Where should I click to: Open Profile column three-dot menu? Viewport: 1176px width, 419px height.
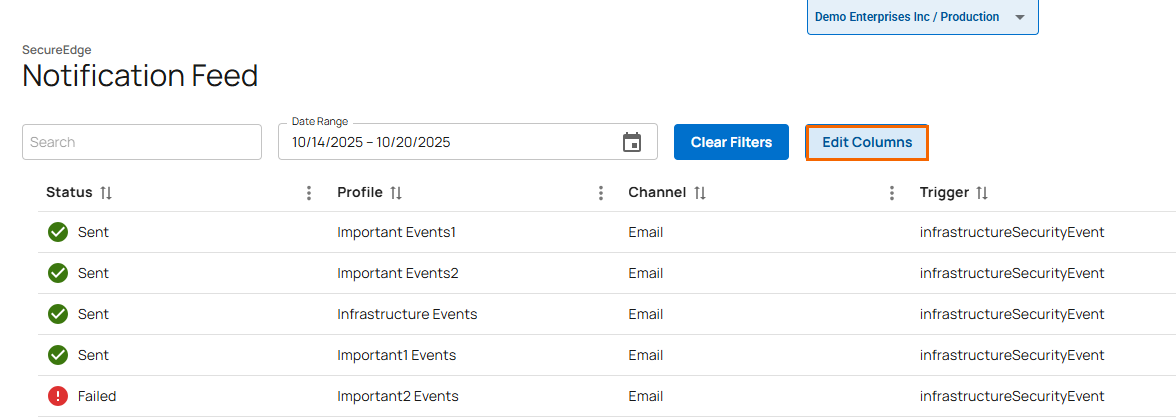click(600, 193)
